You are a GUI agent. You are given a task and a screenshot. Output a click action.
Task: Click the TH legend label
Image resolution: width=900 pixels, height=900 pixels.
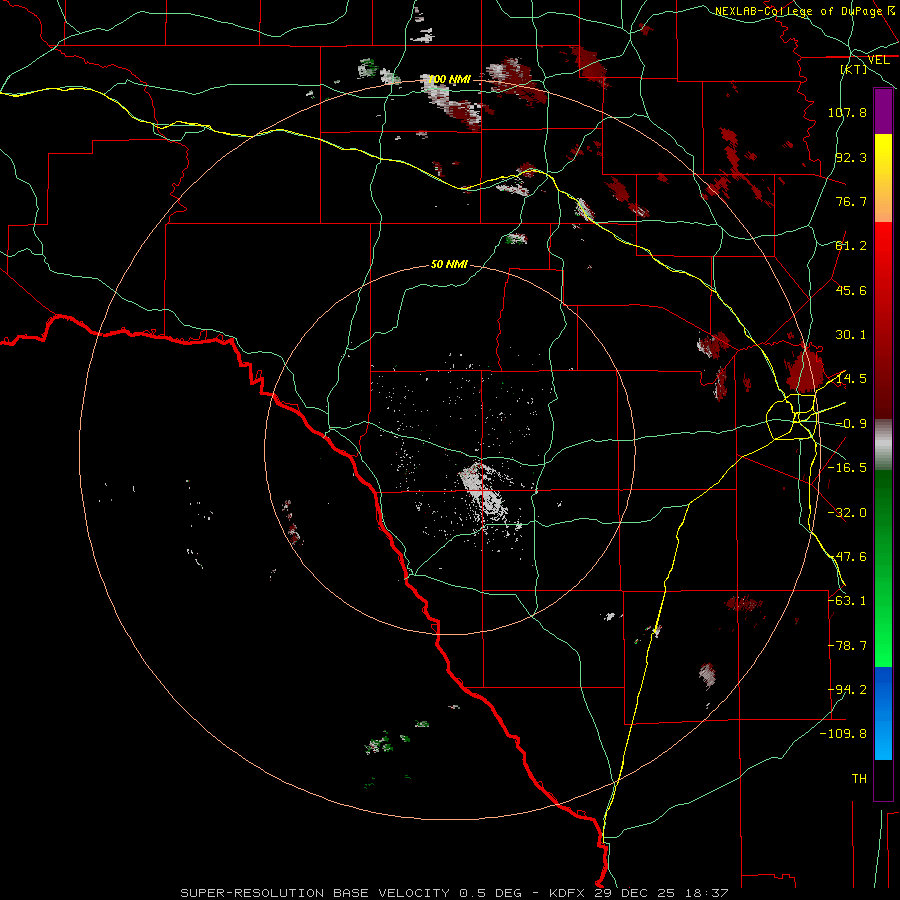859,779
